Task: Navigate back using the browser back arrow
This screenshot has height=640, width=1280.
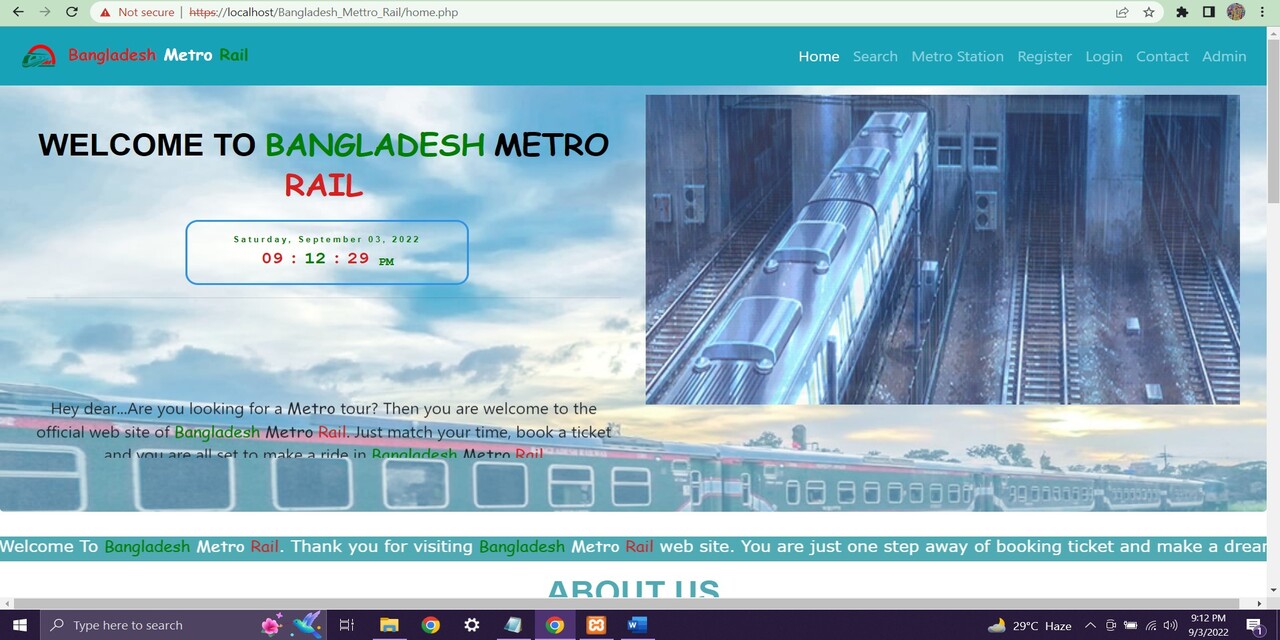Action: tap(18, 12)
